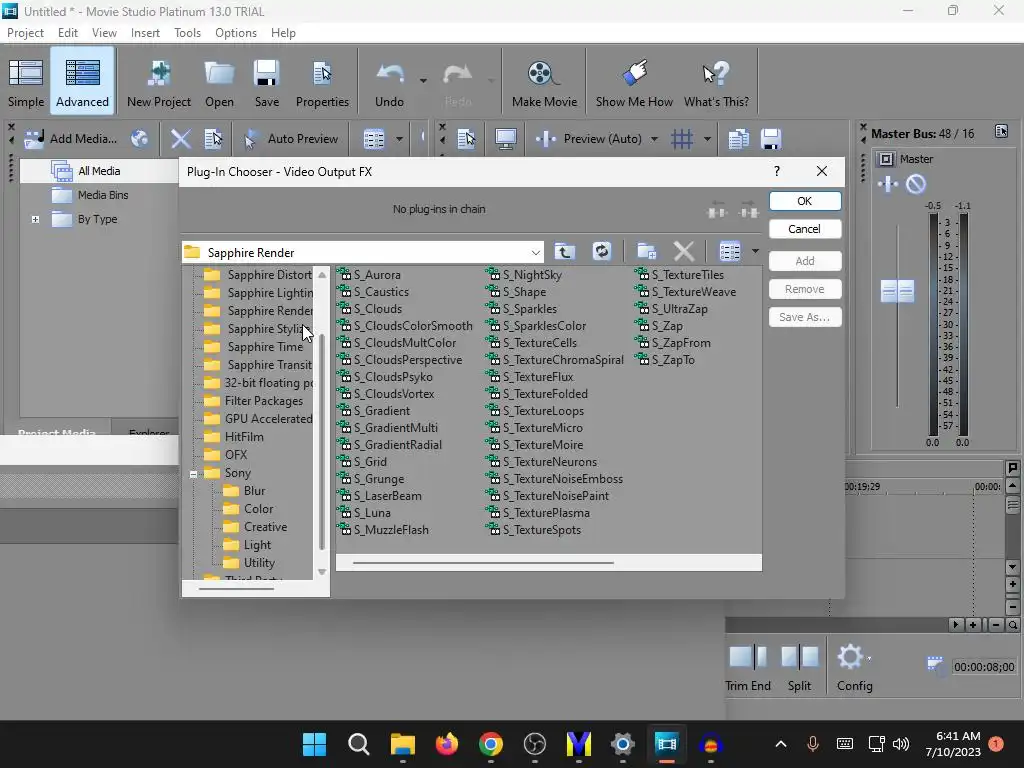Open the Insert menu
1024x768 pixels.
(145, 33)
